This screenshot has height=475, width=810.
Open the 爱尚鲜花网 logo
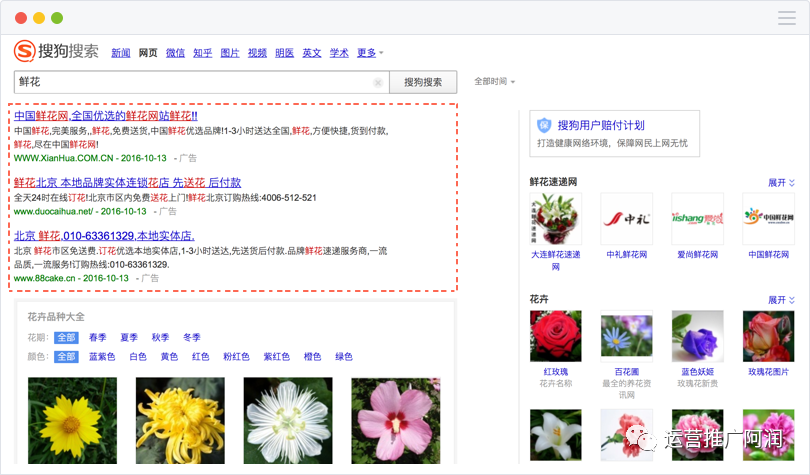[697, 218]
